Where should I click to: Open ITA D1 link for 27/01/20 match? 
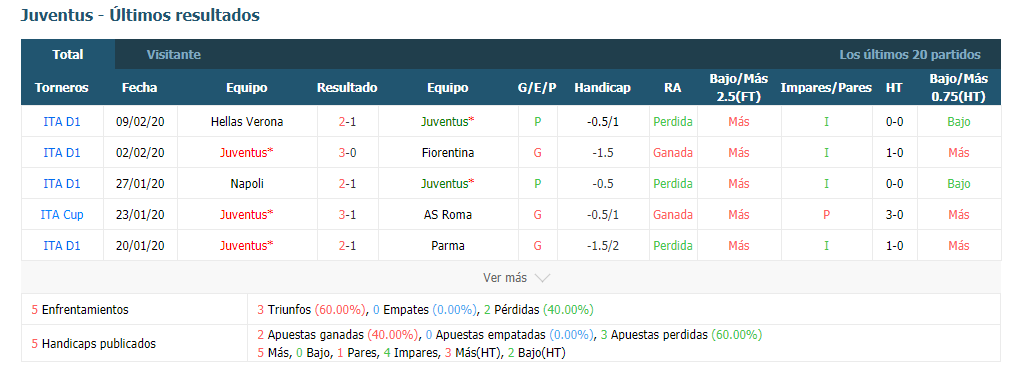coord(62,184)
